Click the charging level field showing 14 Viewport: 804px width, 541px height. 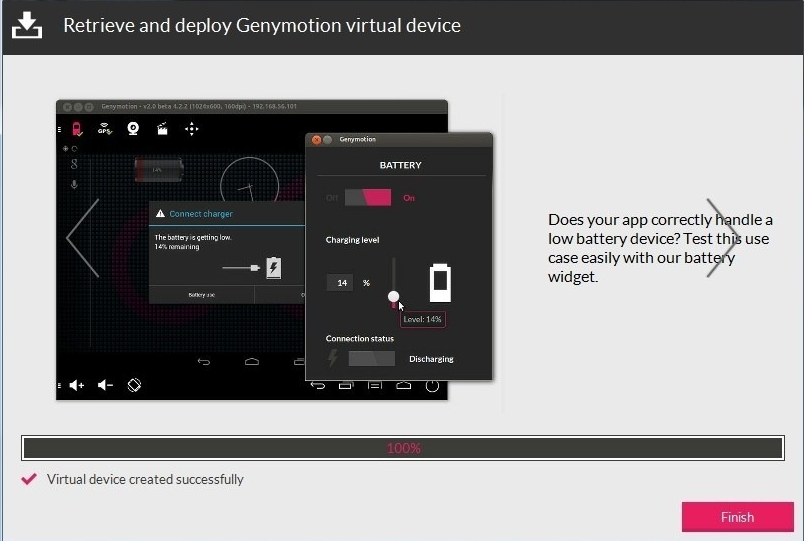click(x=340, y=283)
